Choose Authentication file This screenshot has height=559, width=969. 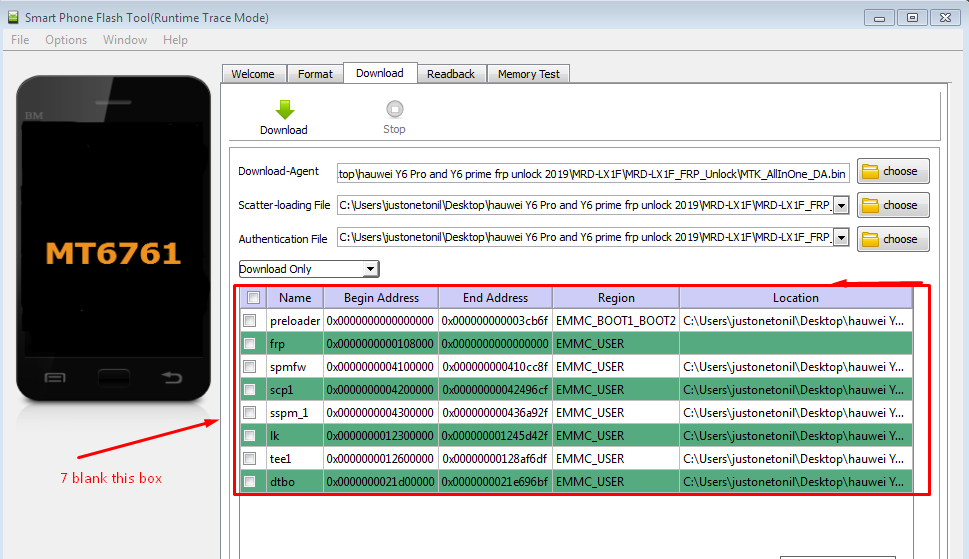[x=892, y=239]
